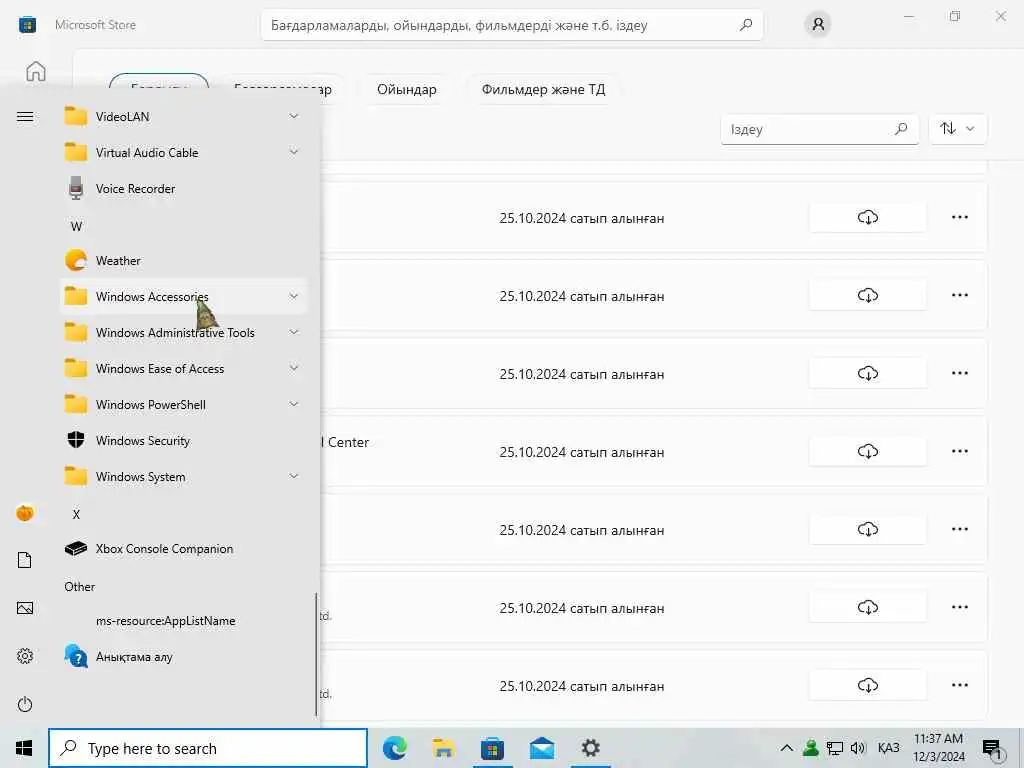Image resolution: width=1024 pixels, height=768 pixels.
Task: Open the Virtual Audio Cable folder
Action: point(183,152)
